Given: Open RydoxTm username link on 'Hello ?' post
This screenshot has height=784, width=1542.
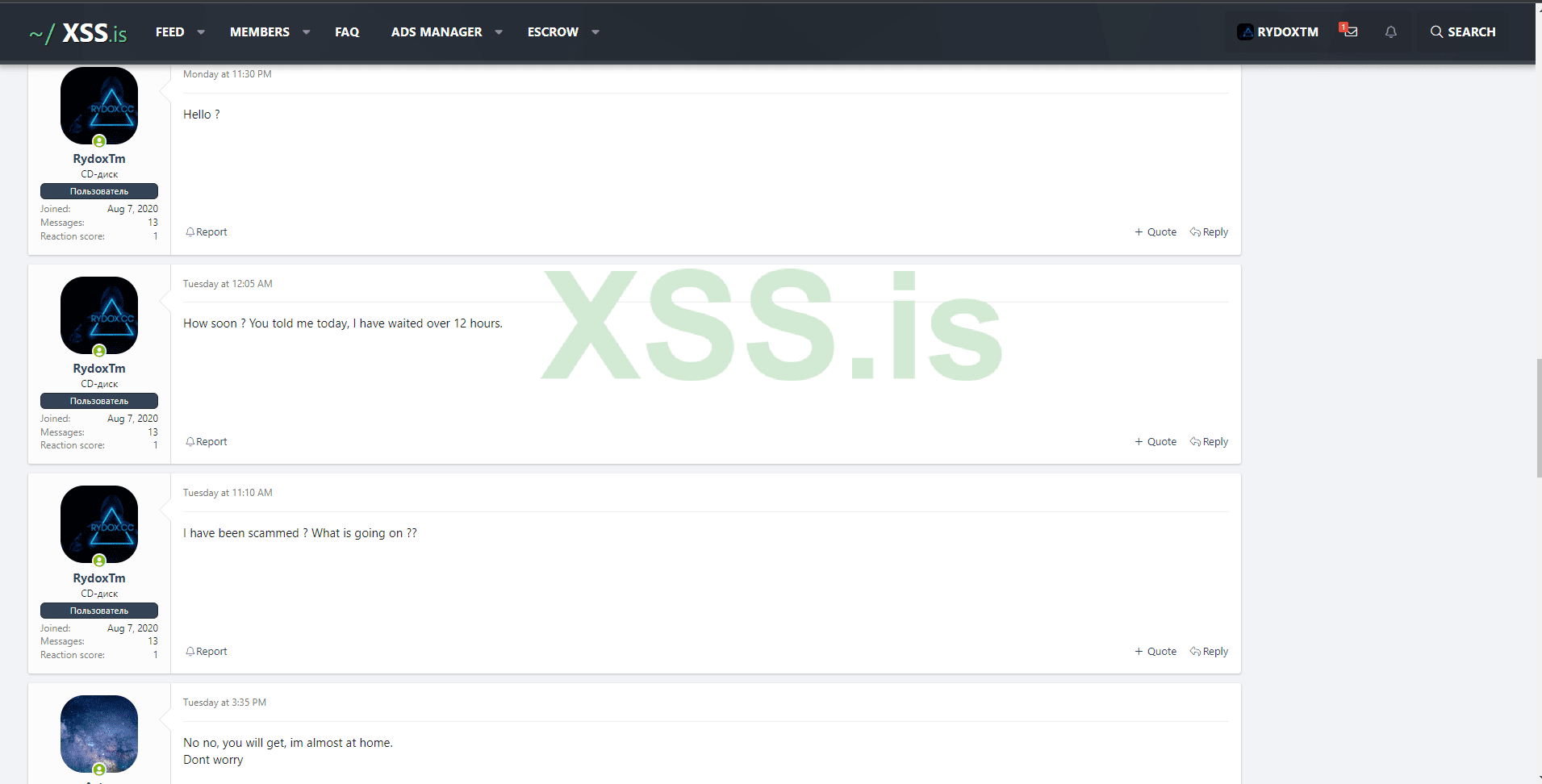Looking at the screenshot, I should pyautogui.click(x=99, y=159).
